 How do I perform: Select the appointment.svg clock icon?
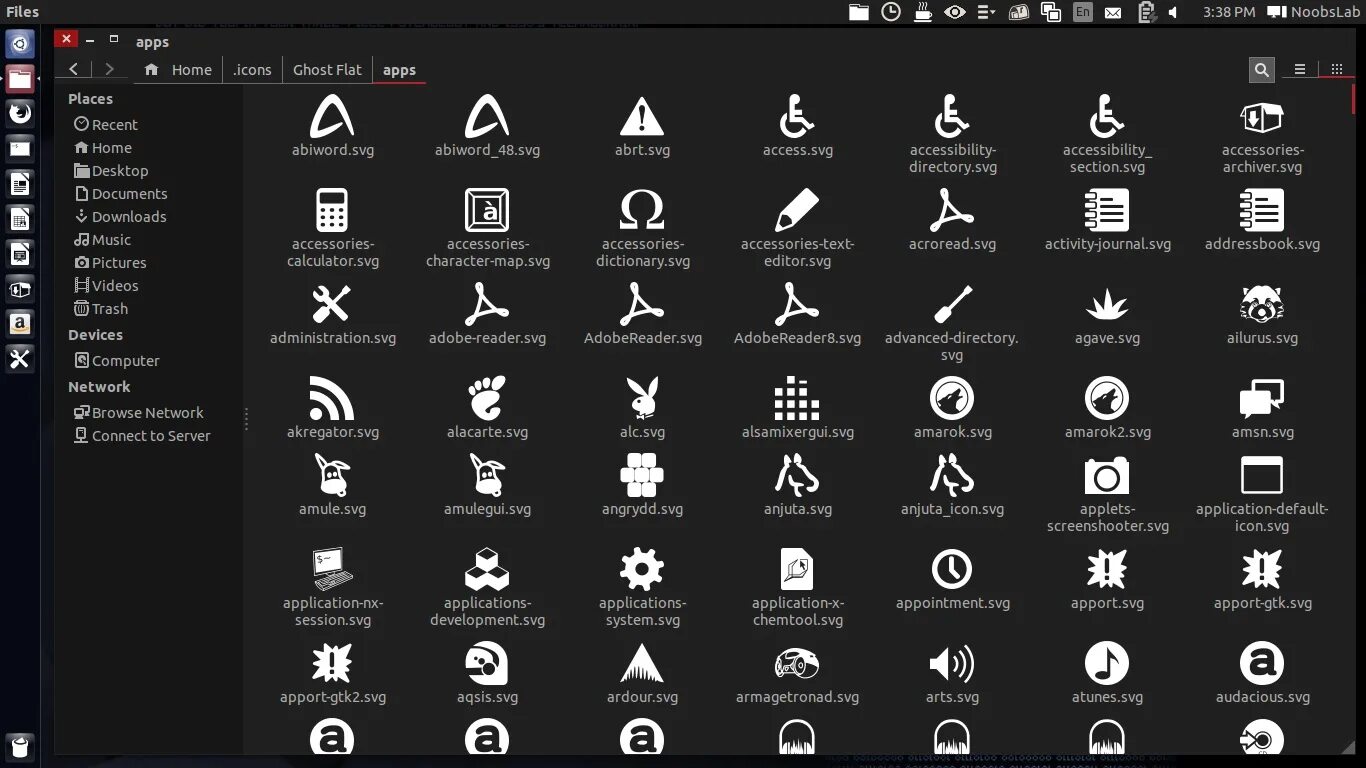click(952, 570)
